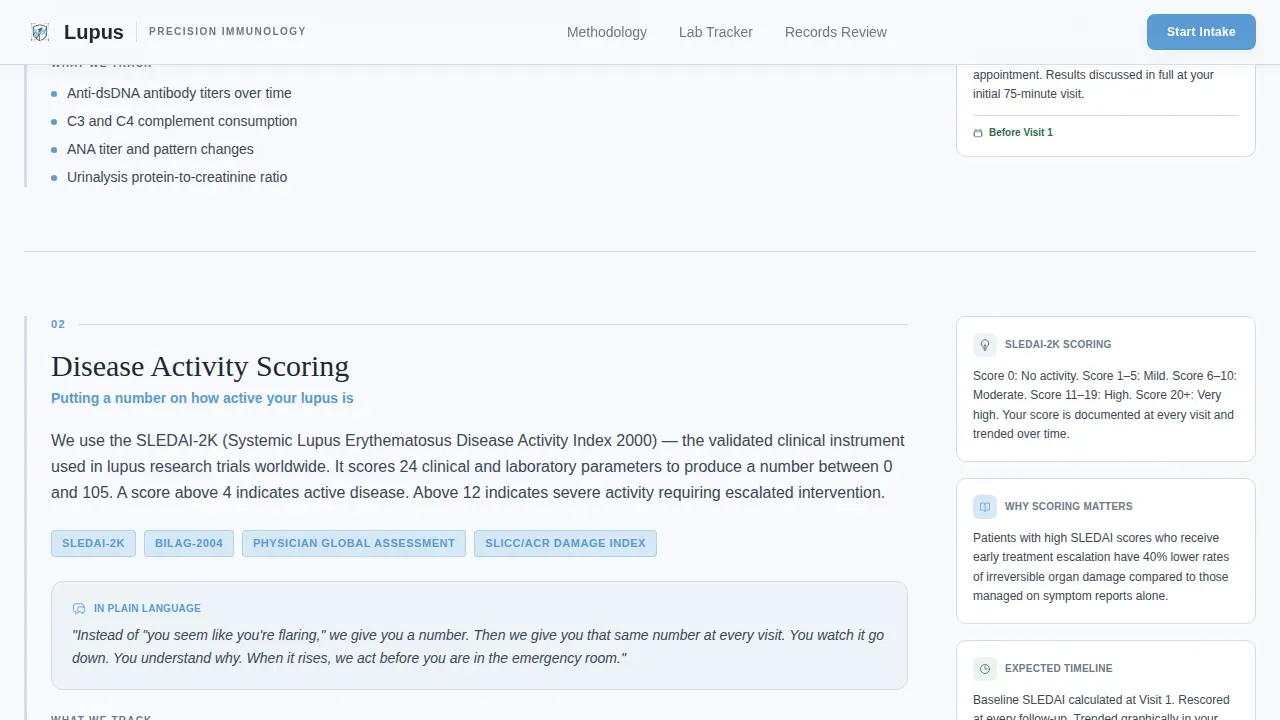
Task: Select the BILAG-2004 tag
Action: pos(189,543)
